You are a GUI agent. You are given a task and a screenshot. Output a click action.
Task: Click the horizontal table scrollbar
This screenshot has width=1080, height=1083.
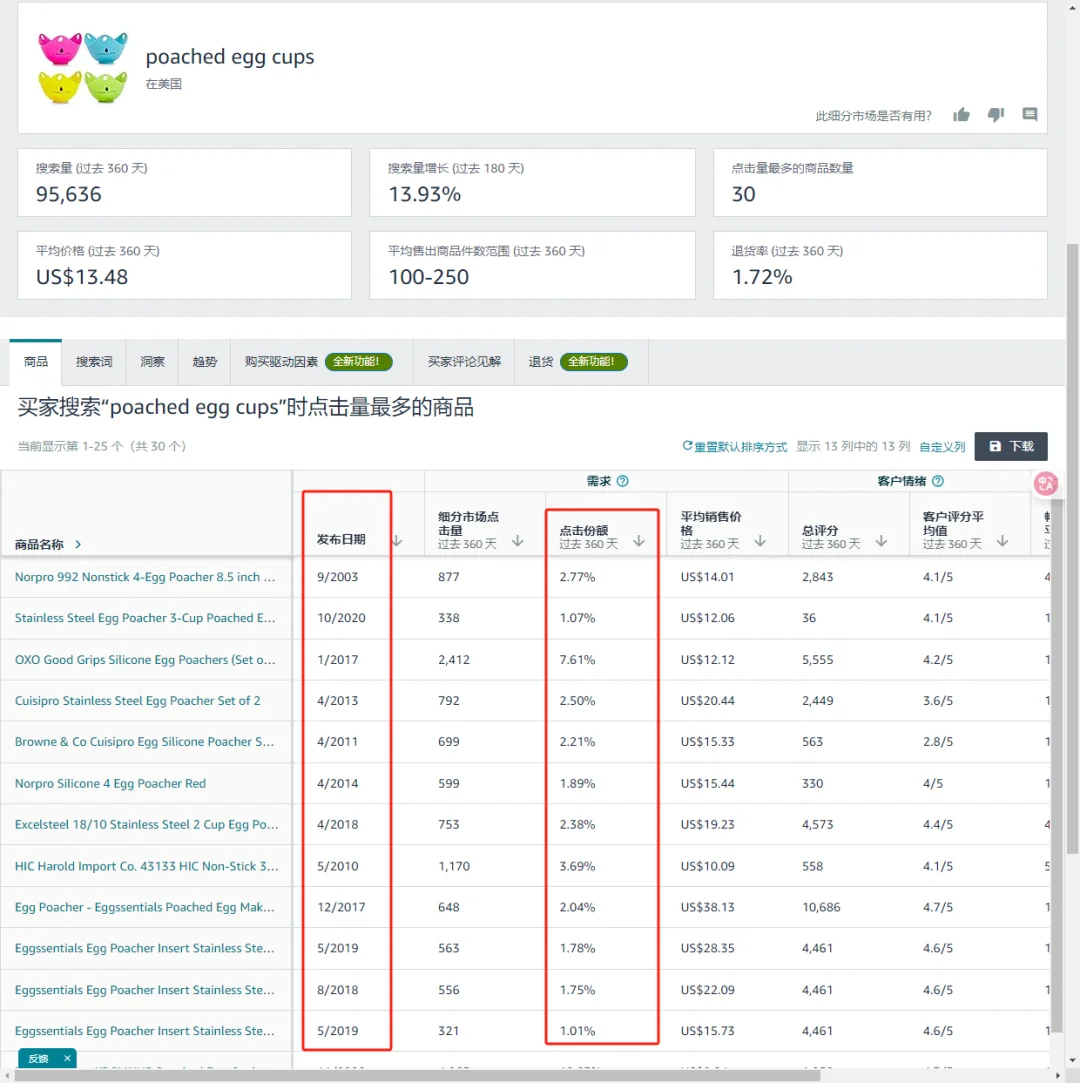click(x=417, y=1075)
